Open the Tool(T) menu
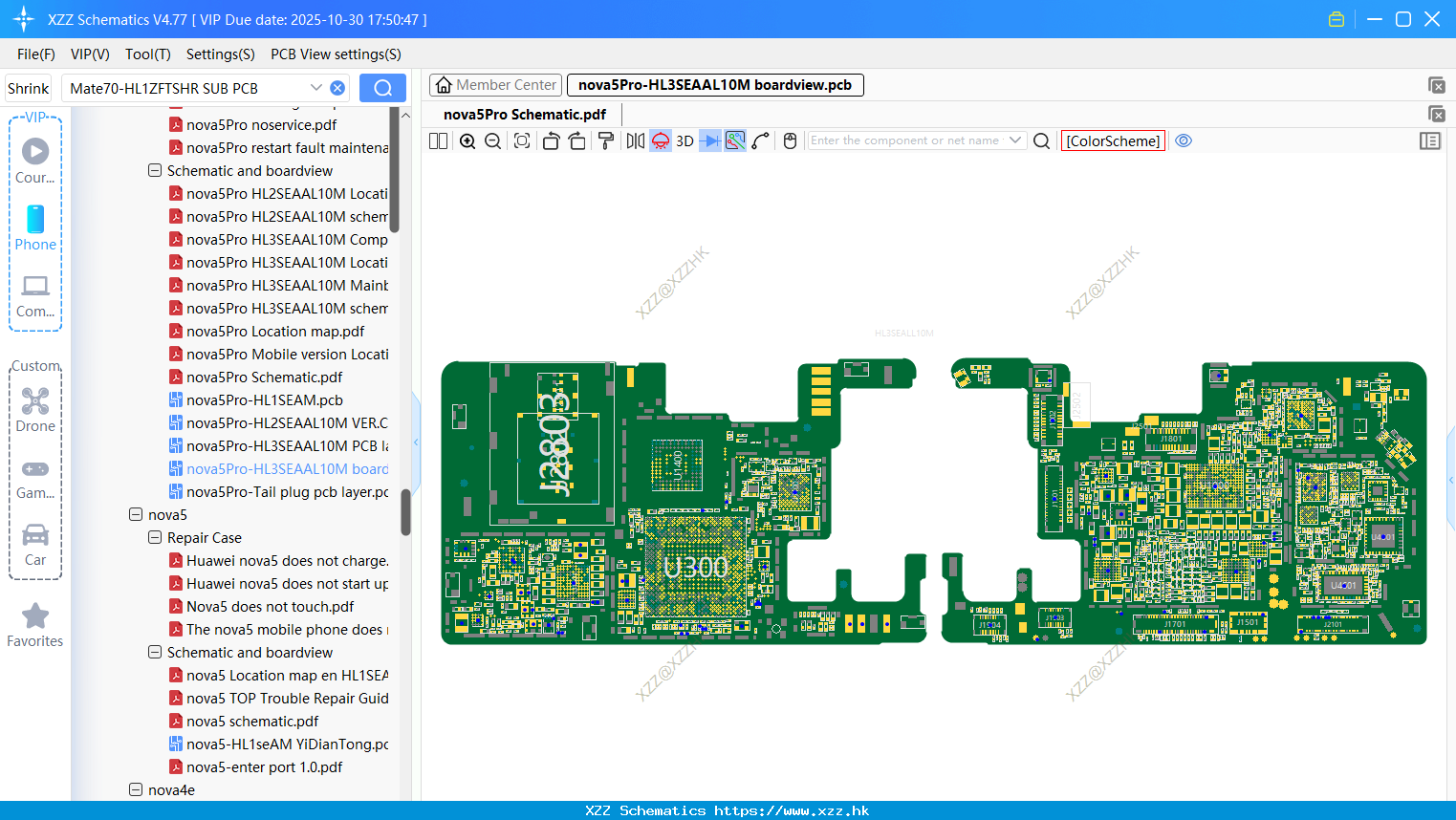The image size is (1456, 820). point(148,54)
